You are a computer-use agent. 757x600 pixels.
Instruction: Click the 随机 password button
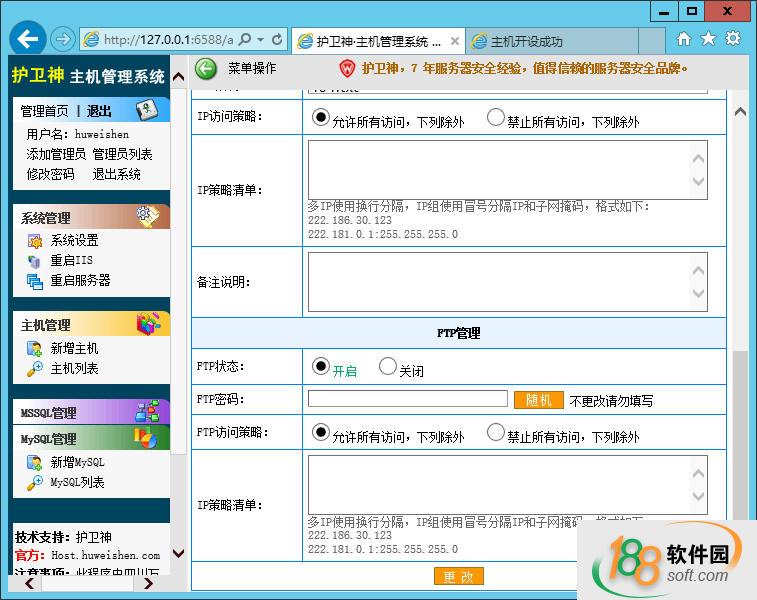[539, 400]
